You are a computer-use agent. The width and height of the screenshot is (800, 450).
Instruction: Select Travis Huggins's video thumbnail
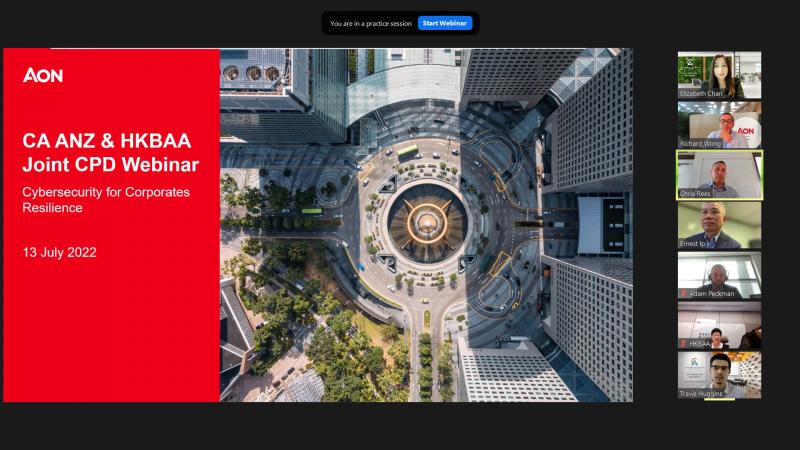click(x=719, y=374)
